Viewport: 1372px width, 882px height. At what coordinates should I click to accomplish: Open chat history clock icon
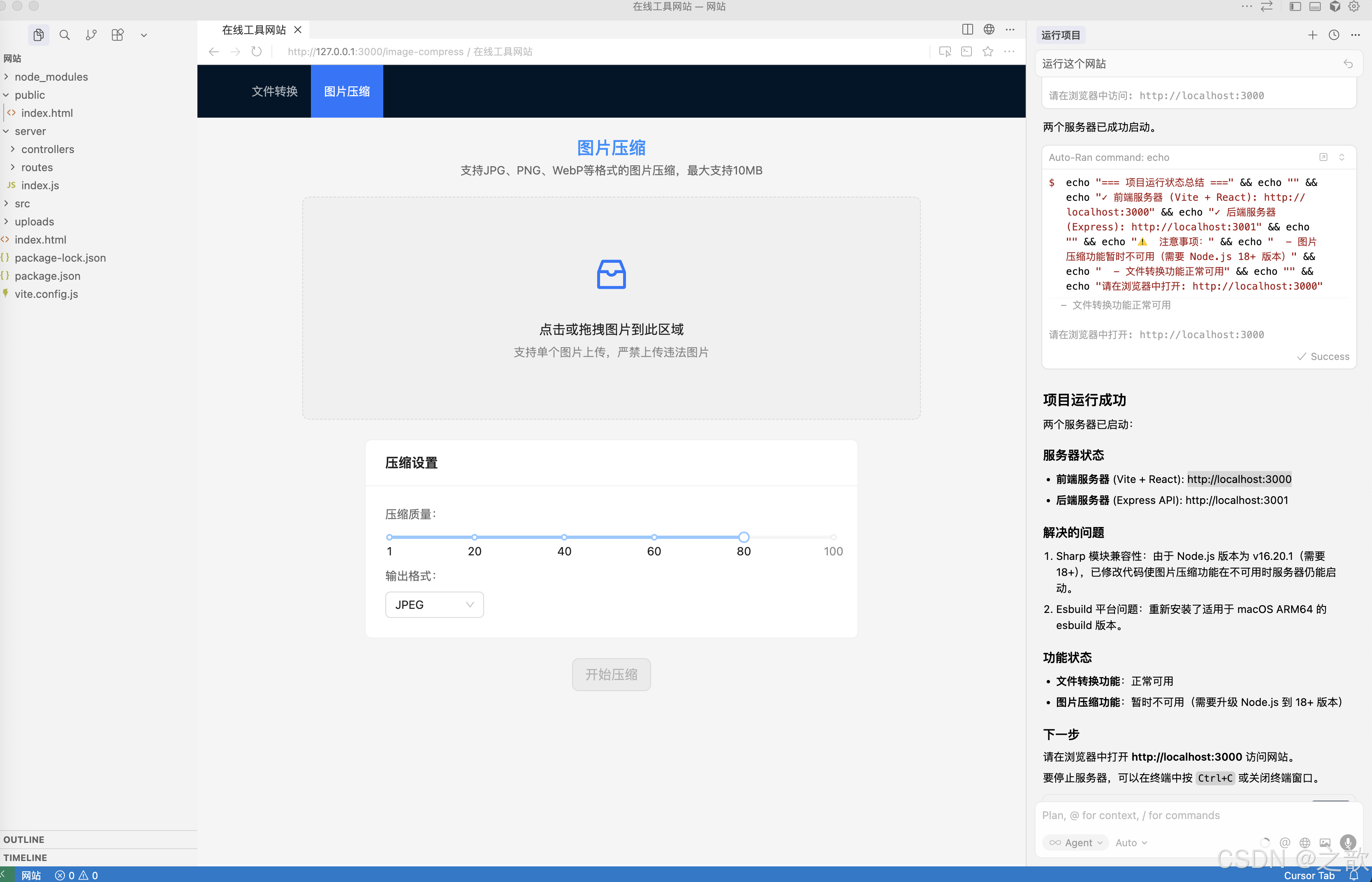click(1334, 35)
